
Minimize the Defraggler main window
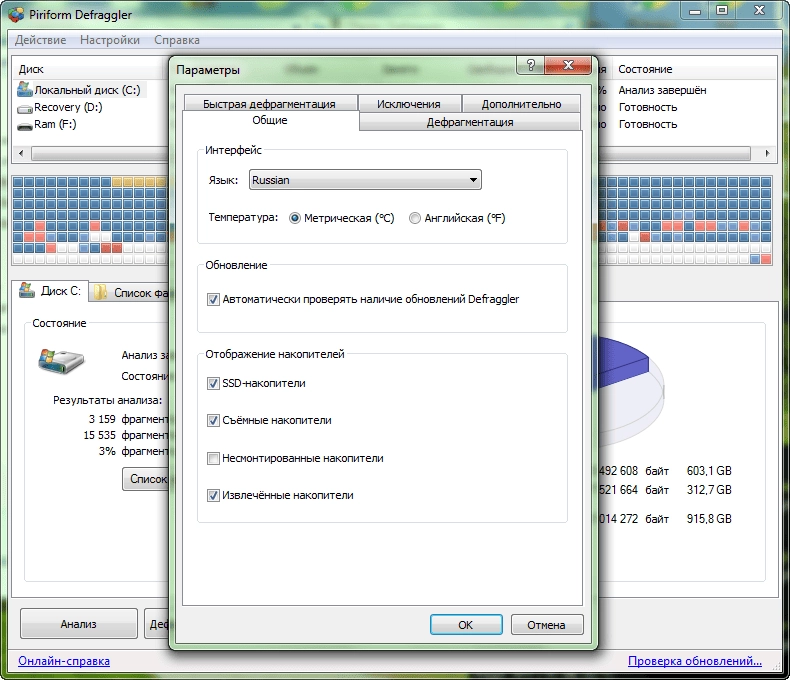click(x=695, y=11)
